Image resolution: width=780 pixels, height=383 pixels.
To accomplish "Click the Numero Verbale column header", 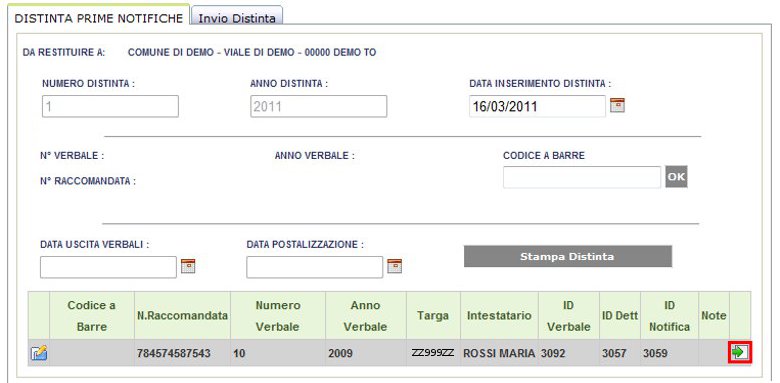I will tap(278, 315).
